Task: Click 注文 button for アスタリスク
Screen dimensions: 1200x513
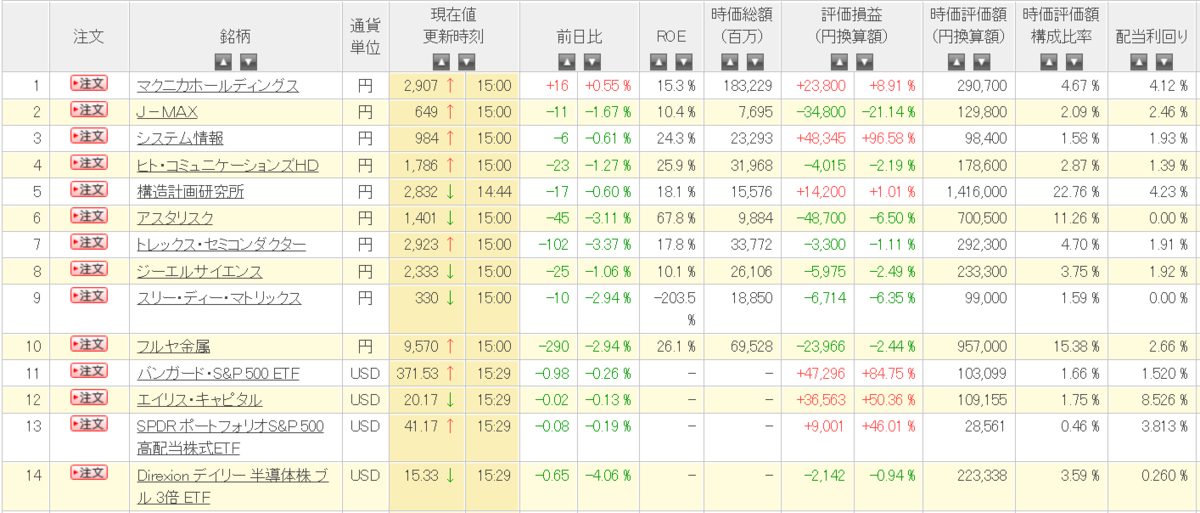Action: click(88, 217)
